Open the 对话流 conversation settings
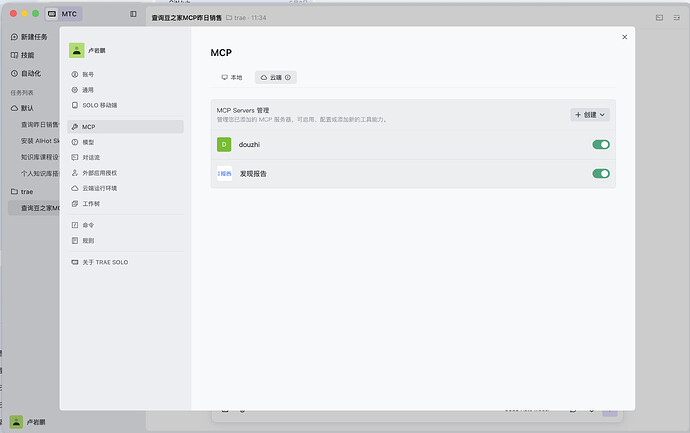 pos(125,158)
